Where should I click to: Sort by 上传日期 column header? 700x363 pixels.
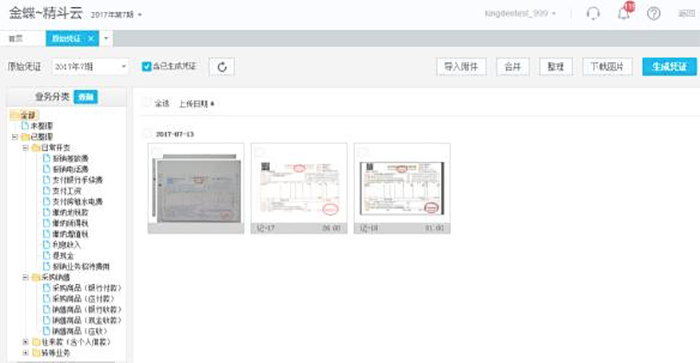click(196, 104)
